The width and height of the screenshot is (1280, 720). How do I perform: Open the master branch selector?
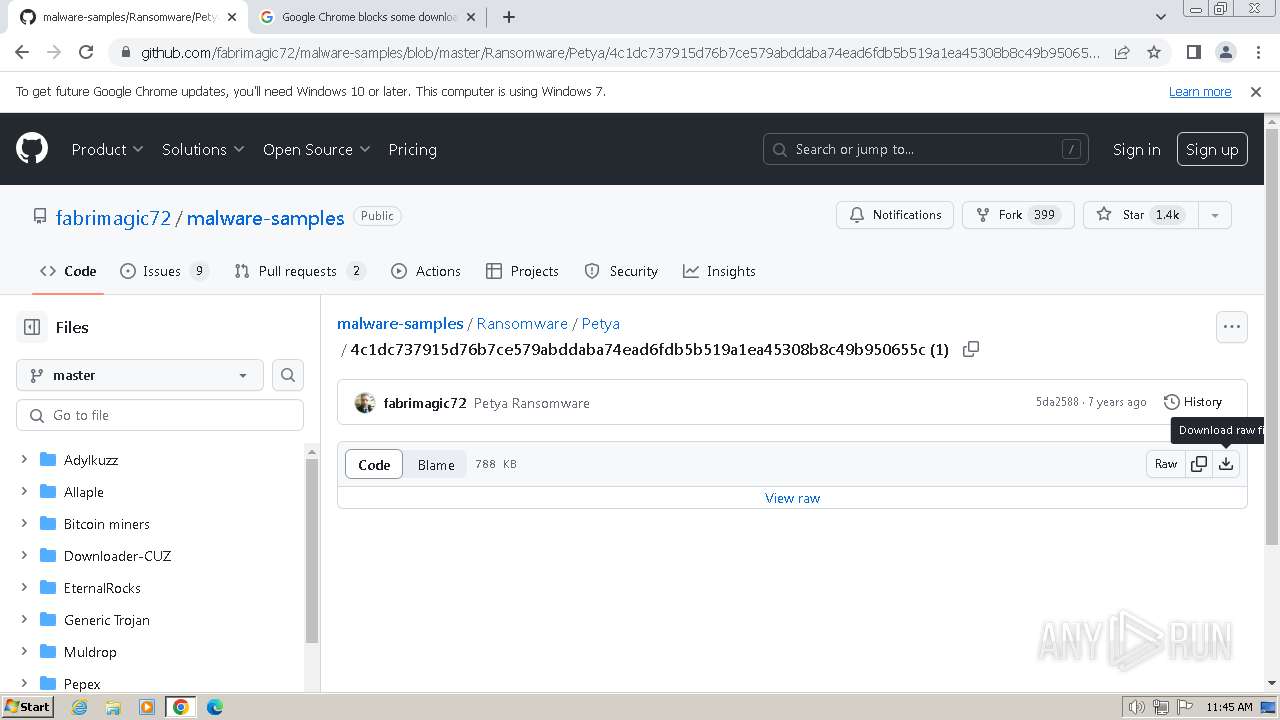point(140,375)
